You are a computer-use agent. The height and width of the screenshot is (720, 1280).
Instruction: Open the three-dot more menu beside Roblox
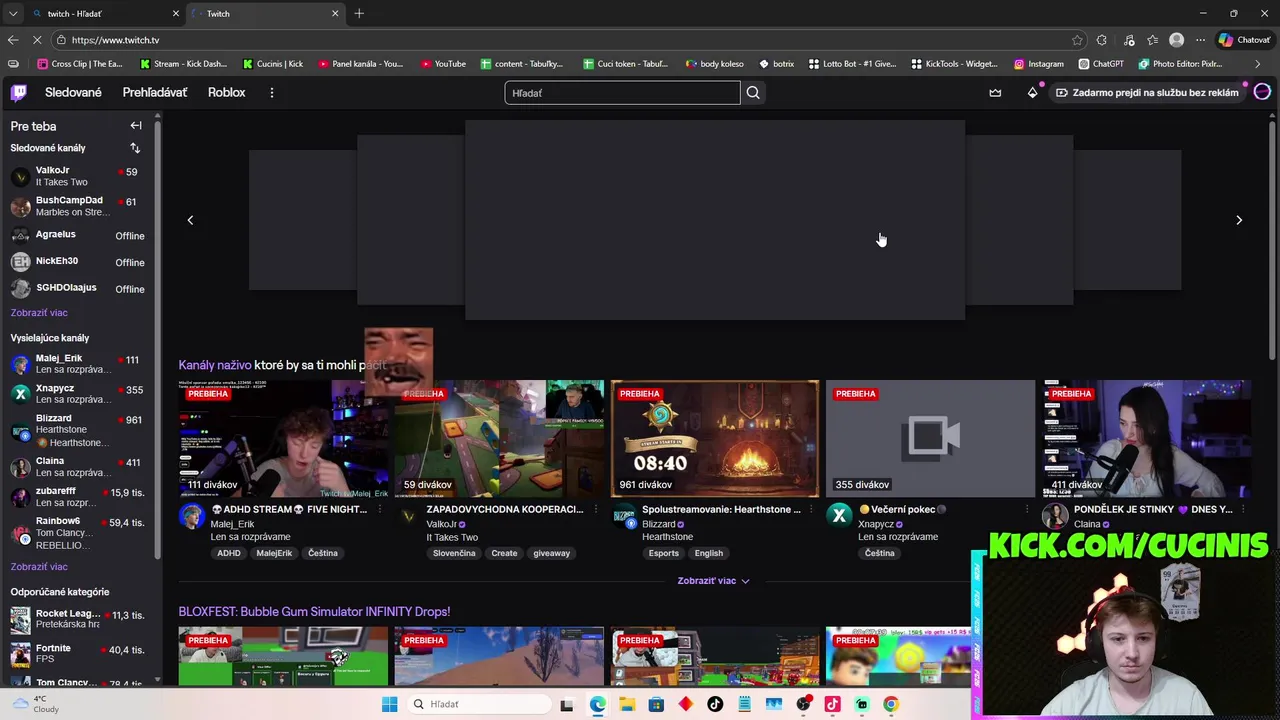coord(271,93)
